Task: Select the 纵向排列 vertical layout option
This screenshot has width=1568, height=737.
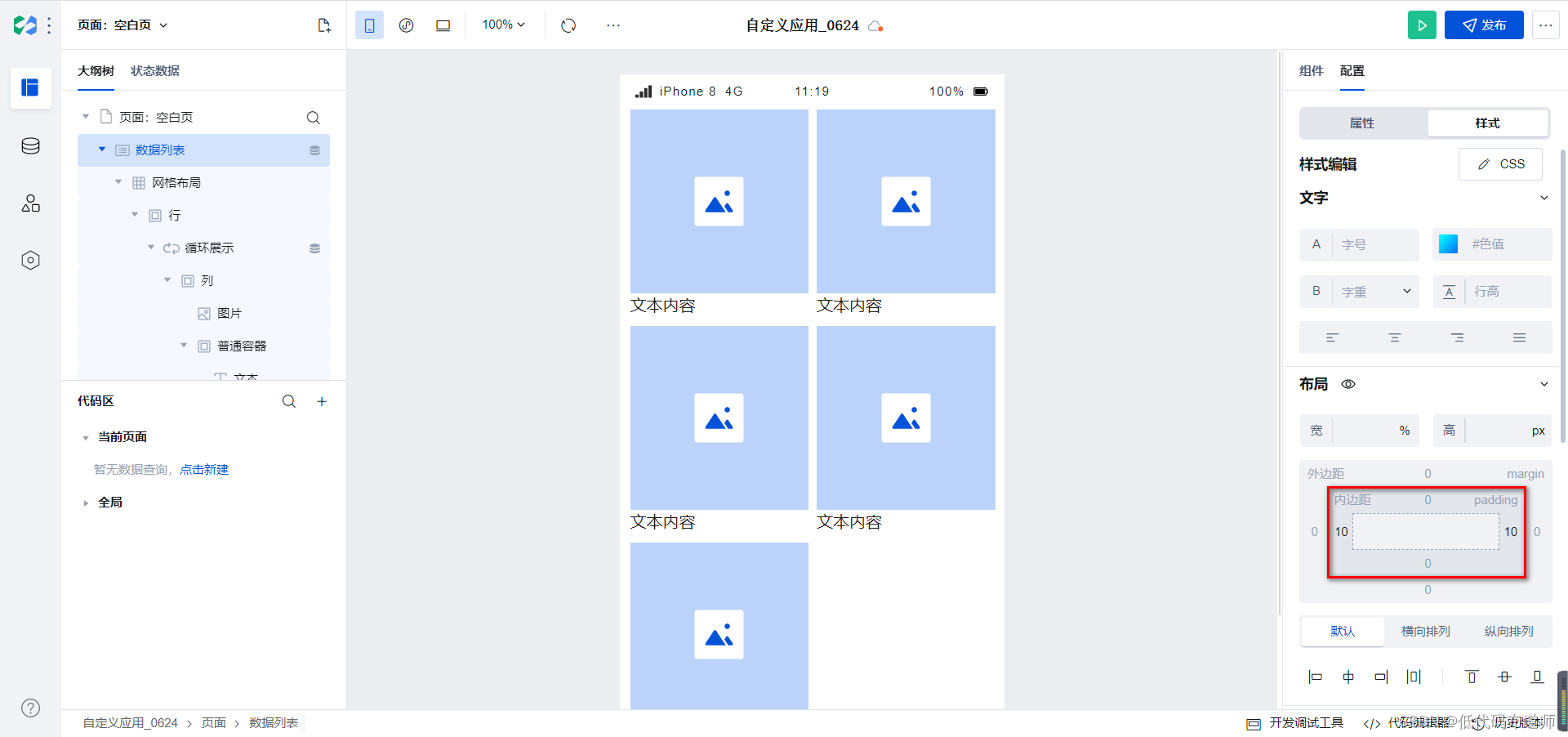Action: [x=1509, y=632]
